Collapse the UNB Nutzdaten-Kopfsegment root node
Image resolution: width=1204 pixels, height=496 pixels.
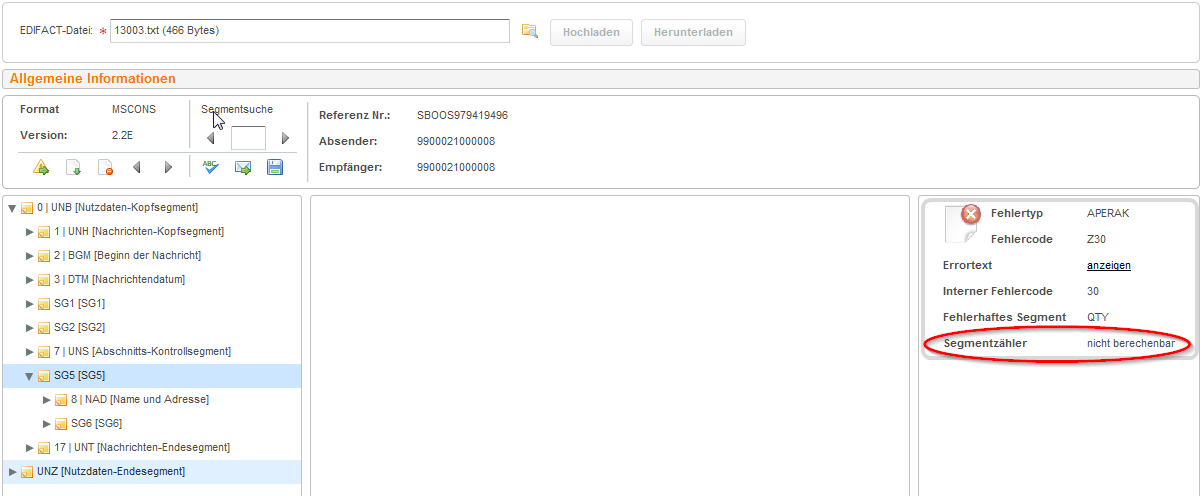point(12,208)
